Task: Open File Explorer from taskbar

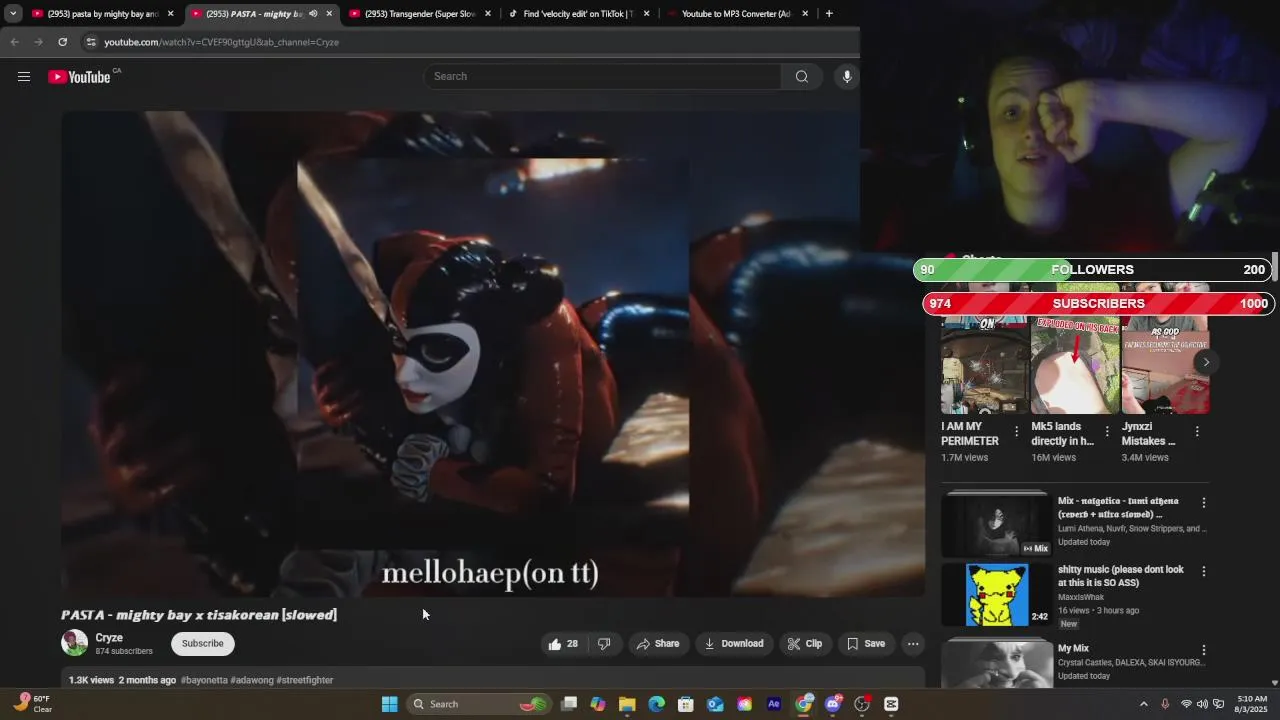Action: pos(627,704)
